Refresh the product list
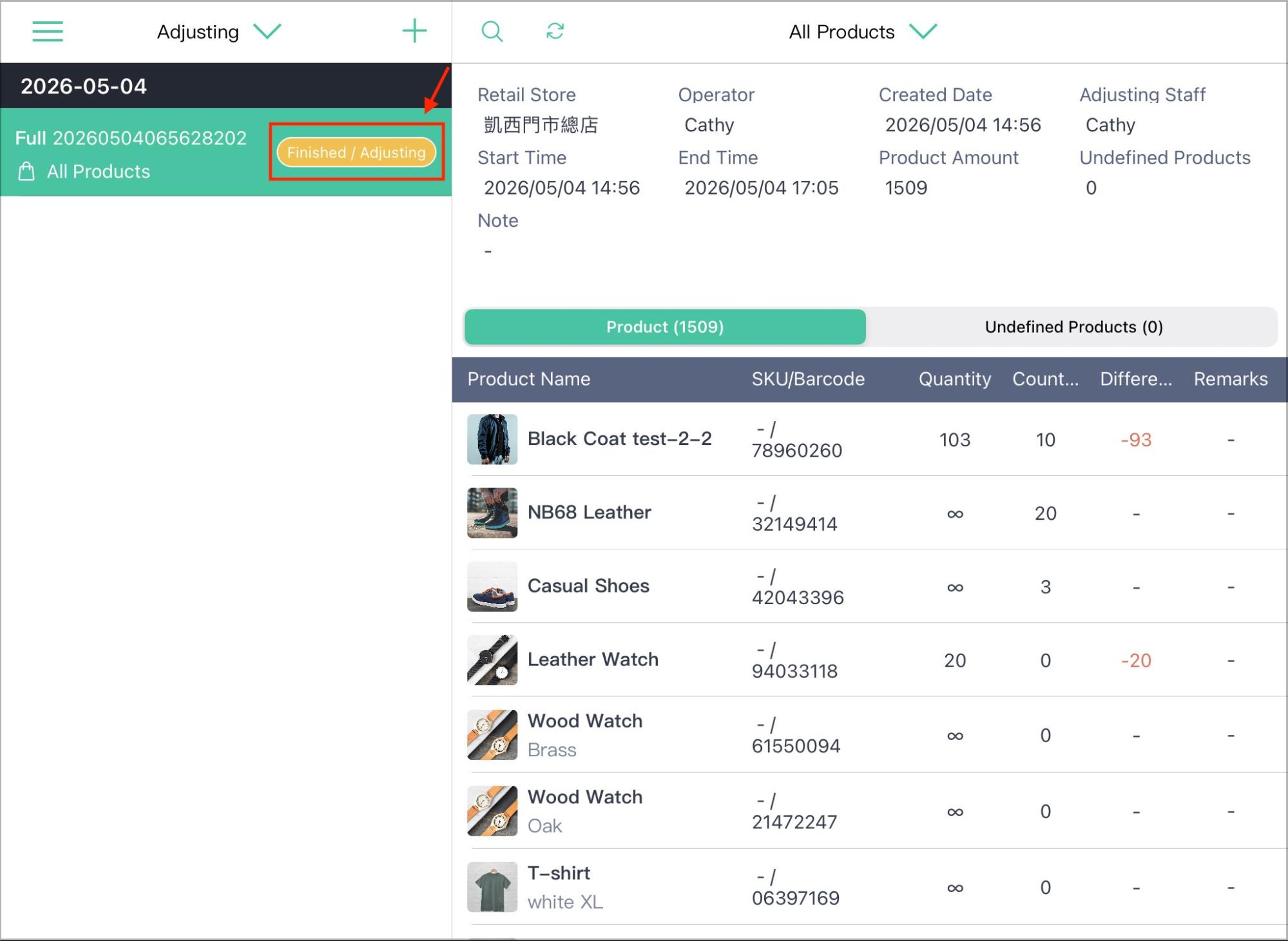The width and height of the screenshot is (1288, 941). 555,31
